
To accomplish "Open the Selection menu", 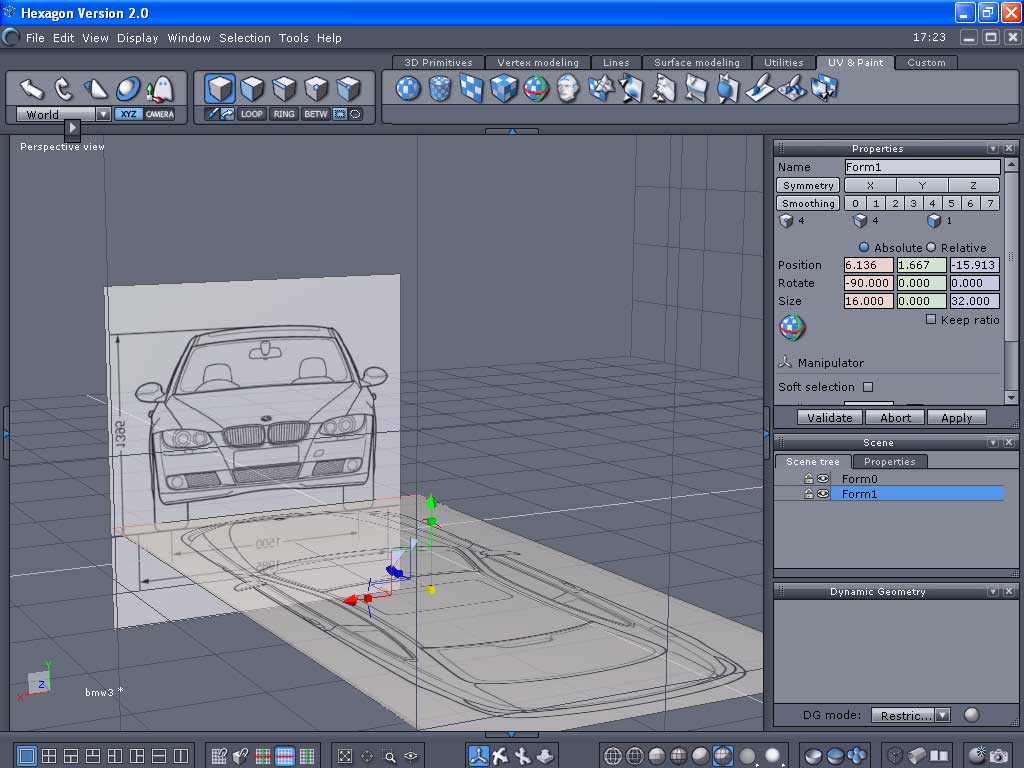I will point(245,38).
